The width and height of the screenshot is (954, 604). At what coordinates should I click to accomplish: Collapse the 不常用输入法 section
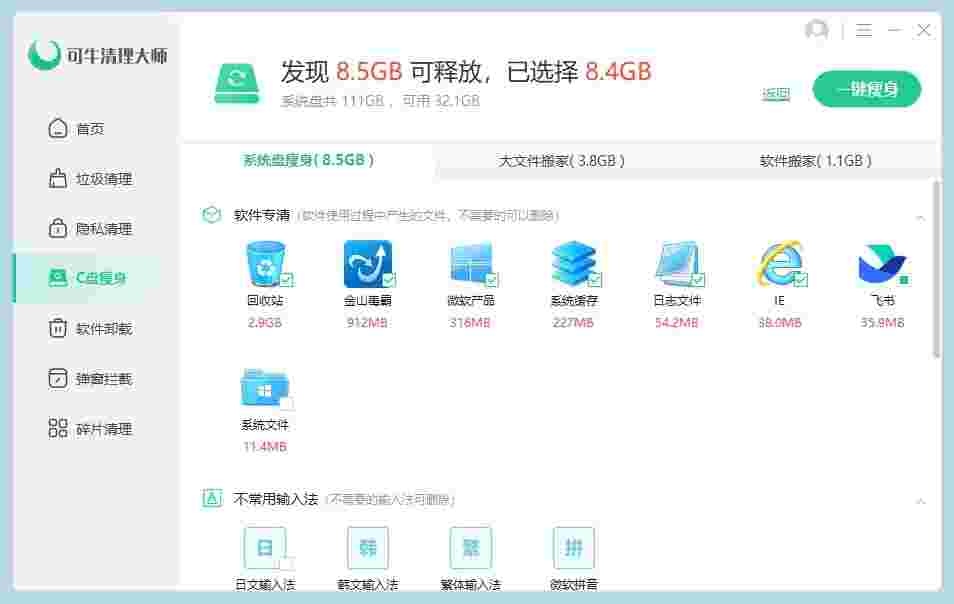coord(922,499)
